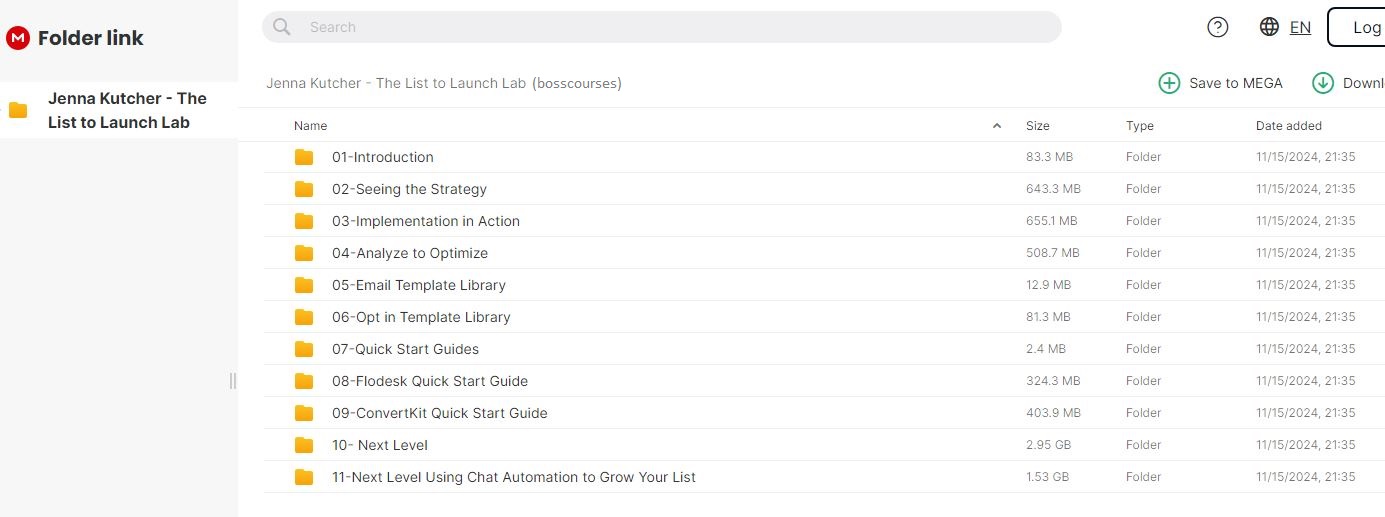Screen dimensions: 1385x517
Task: Select sidebar folder Jenna Kutcher - The List to Launch Lab
Action: 126,110
